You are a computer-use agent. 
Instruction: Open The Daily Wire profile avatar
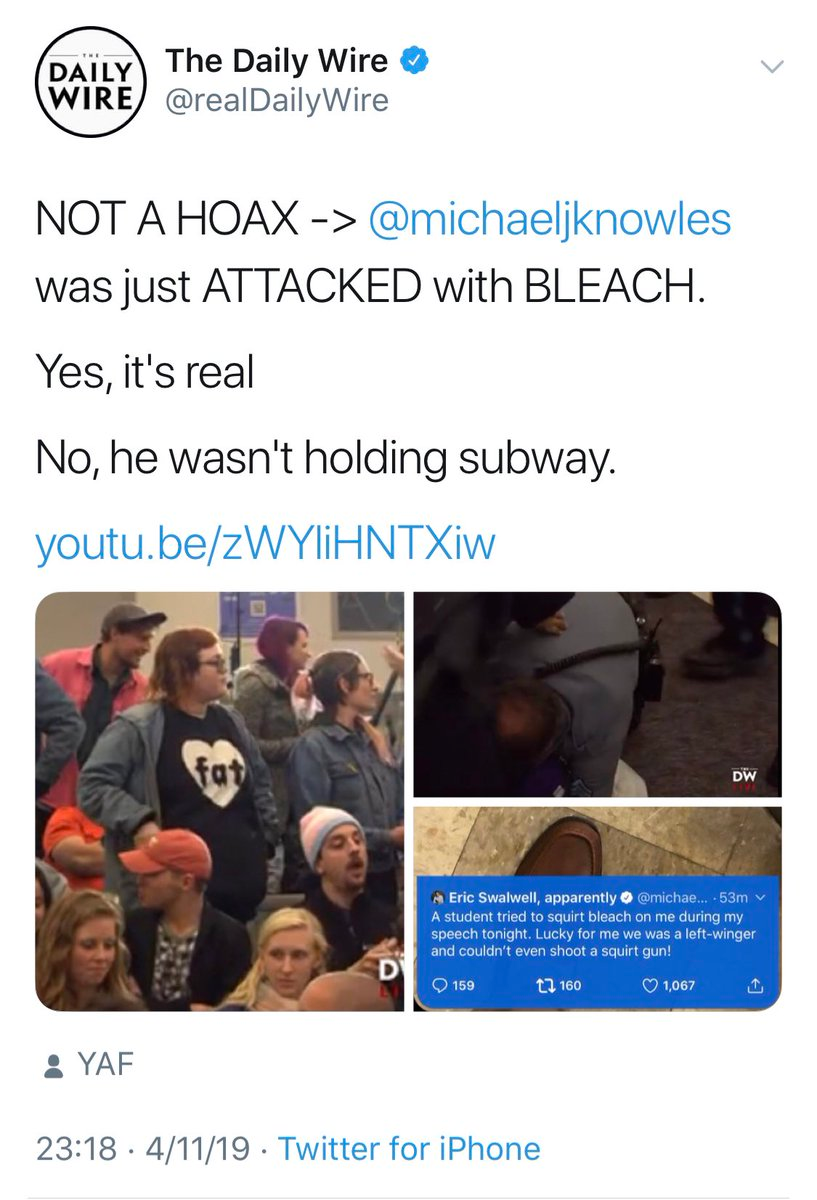[x=86, y=85]
